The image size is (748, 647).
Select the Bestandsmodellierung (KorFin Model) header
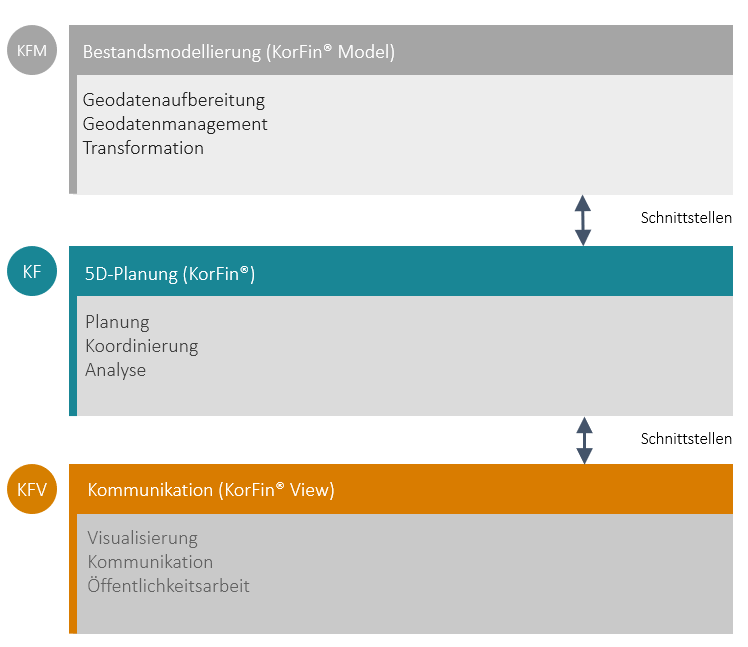239,52
